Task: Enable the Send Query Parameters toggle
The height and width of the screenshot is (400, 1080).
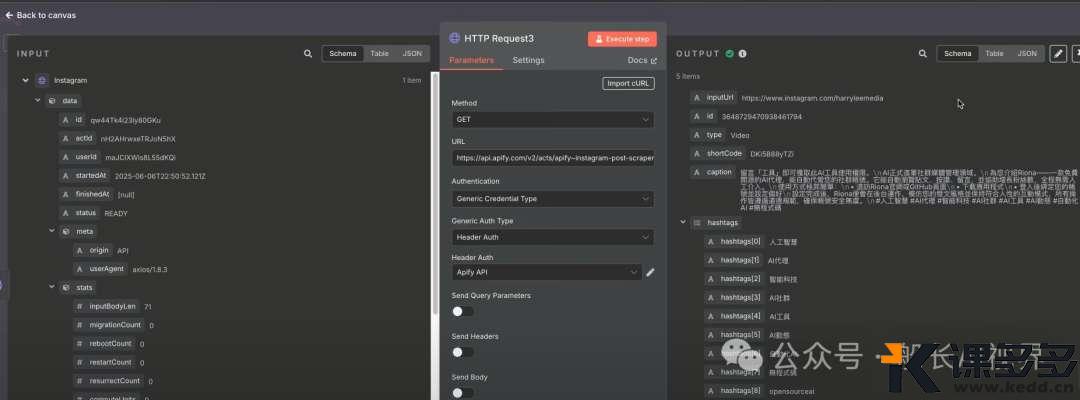Action: (x=462, y=312)
